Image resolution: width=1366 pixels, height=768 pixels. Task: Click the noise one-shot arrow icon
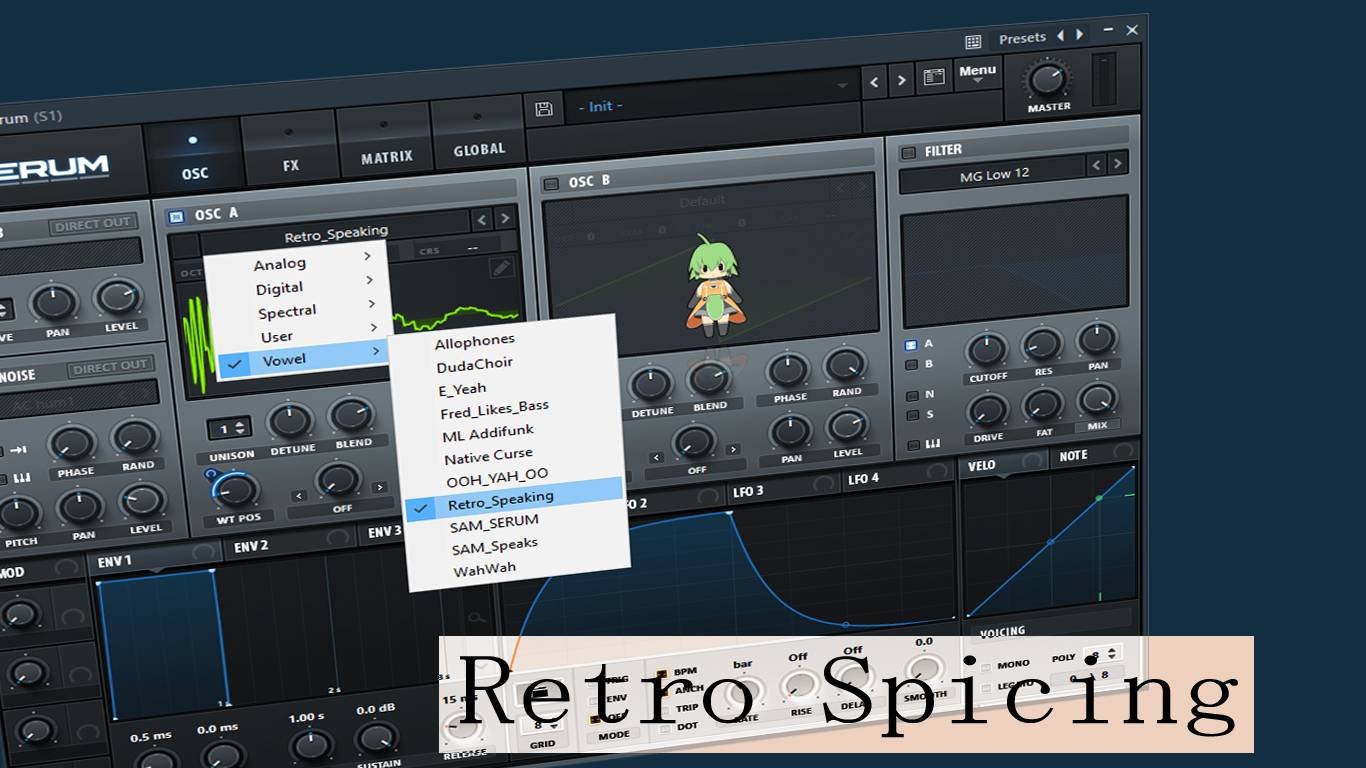pos(19,449)
